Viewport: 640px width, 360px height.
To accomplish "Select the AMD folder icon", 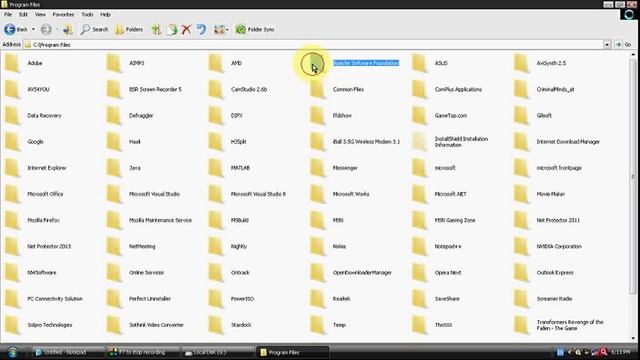I will point(216,63).
